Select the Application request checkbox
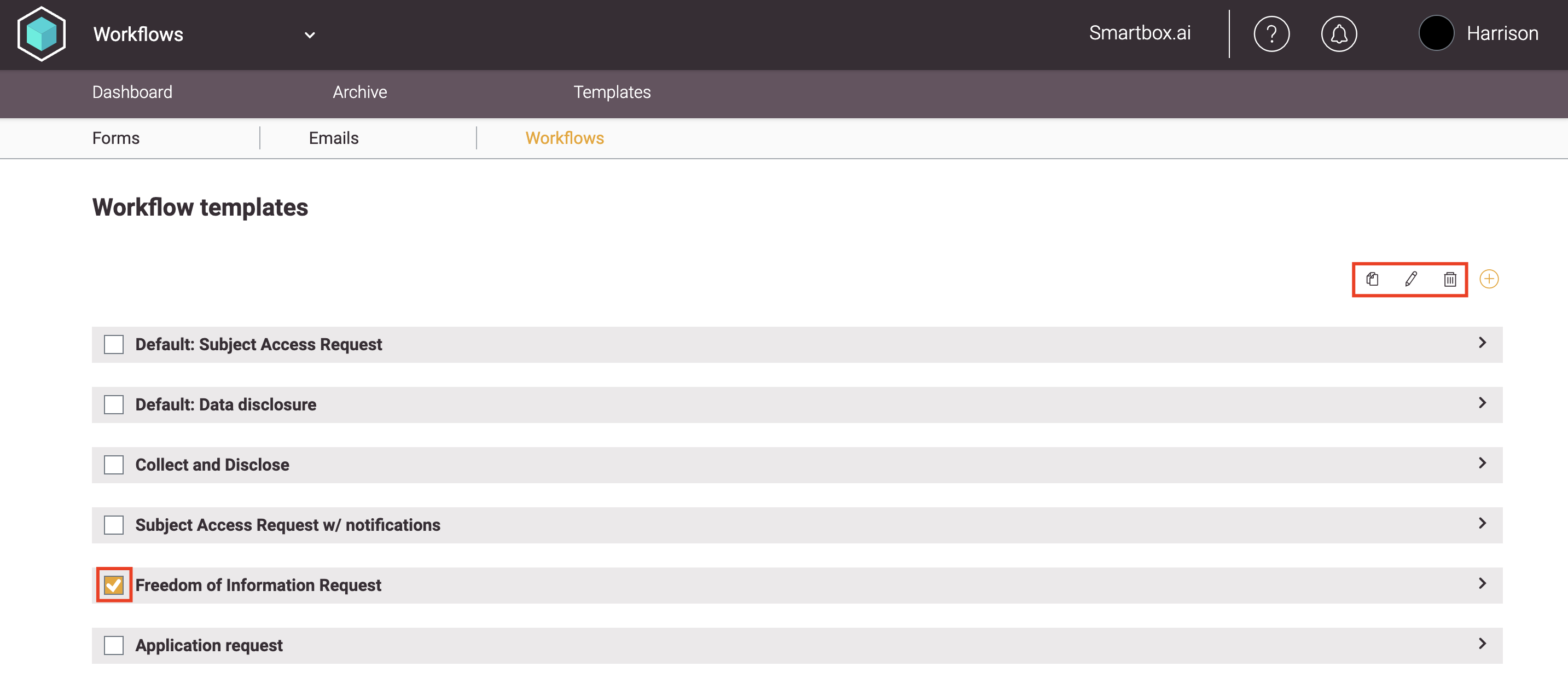 coord(114,645)
